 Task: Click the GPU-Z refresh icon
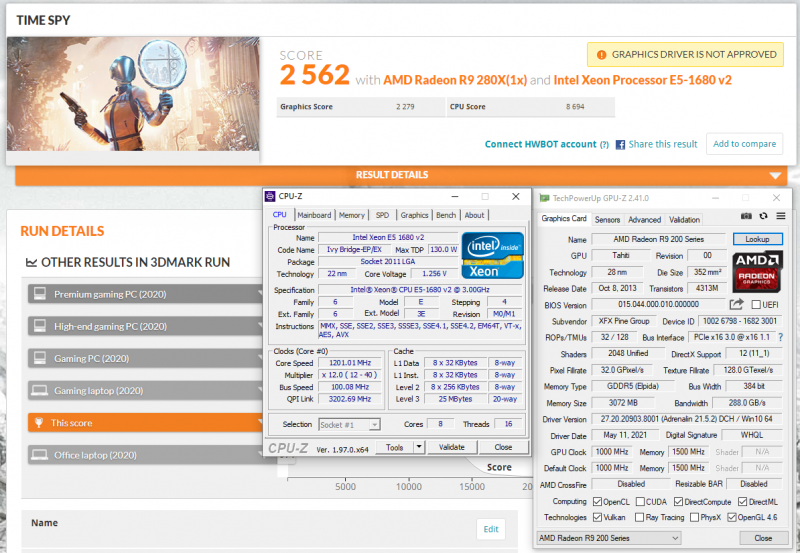click(x=763, y=216)
